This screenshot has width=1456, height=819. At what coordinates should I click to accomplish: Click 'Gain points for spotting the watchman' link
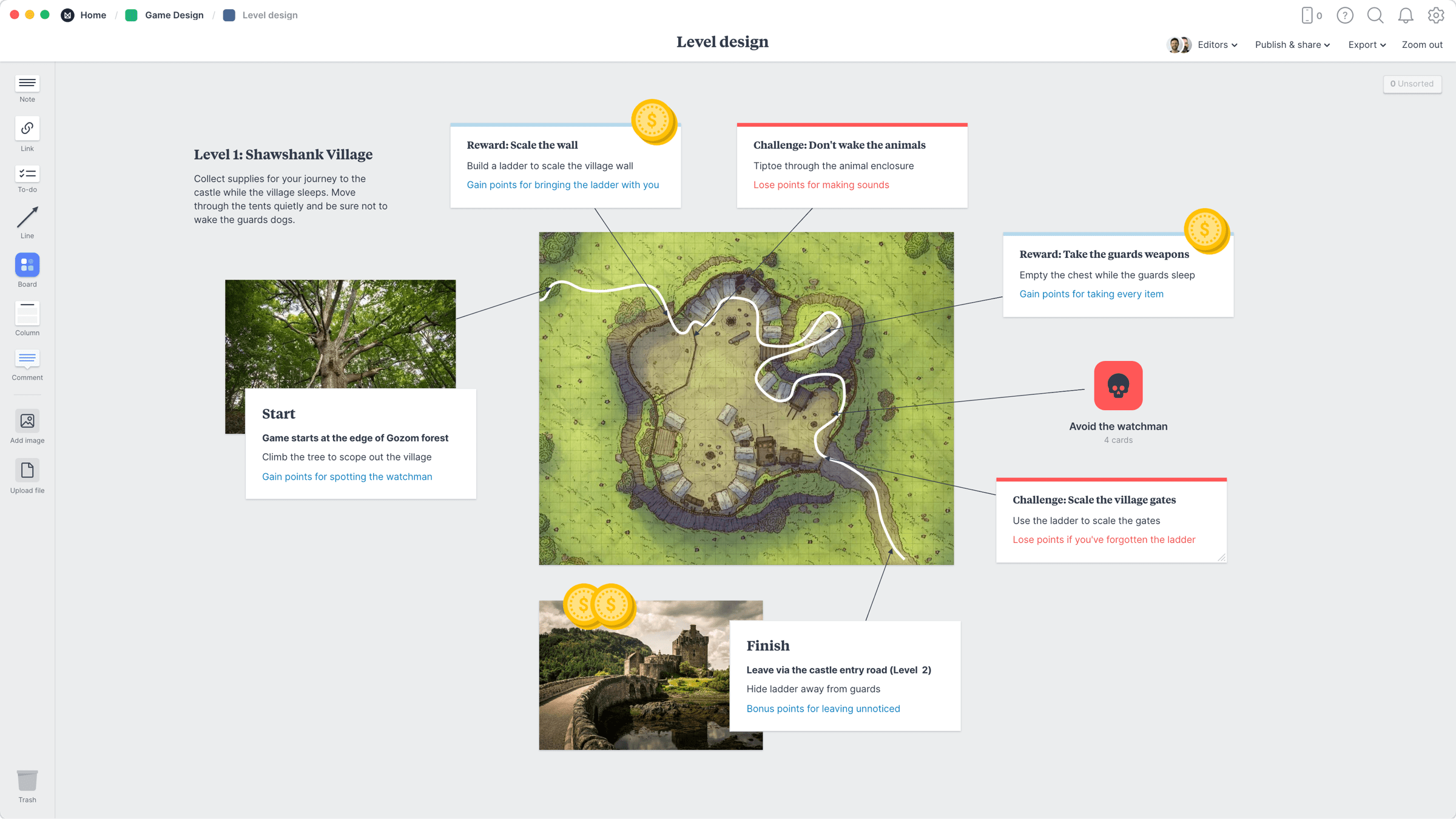[347, 476]
